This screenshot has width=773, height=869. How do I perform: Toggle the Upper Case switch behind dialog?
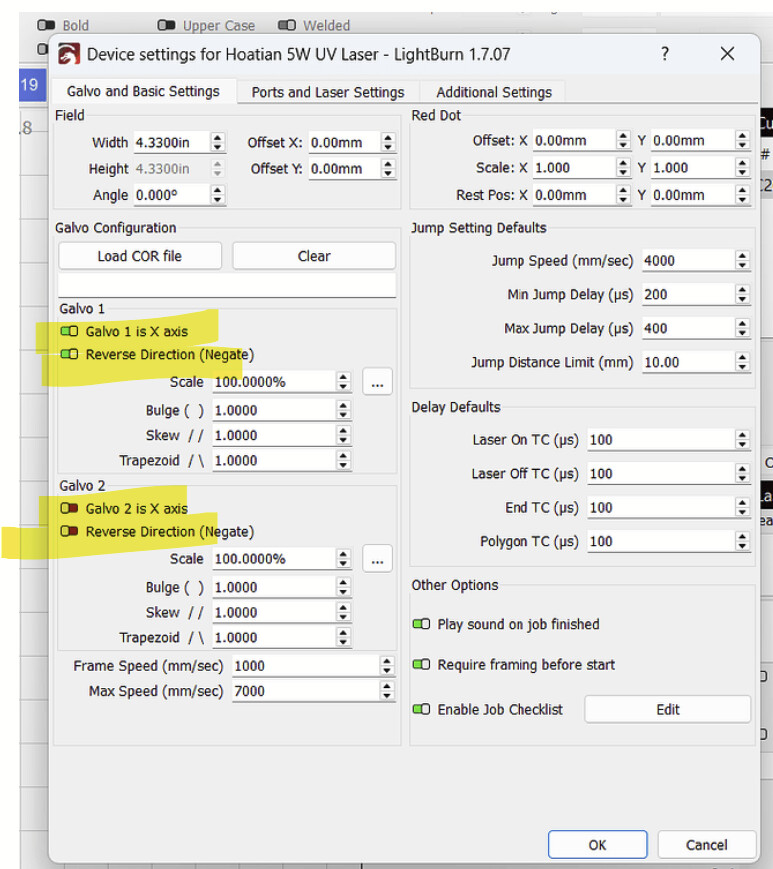click(x=166, y=25)
